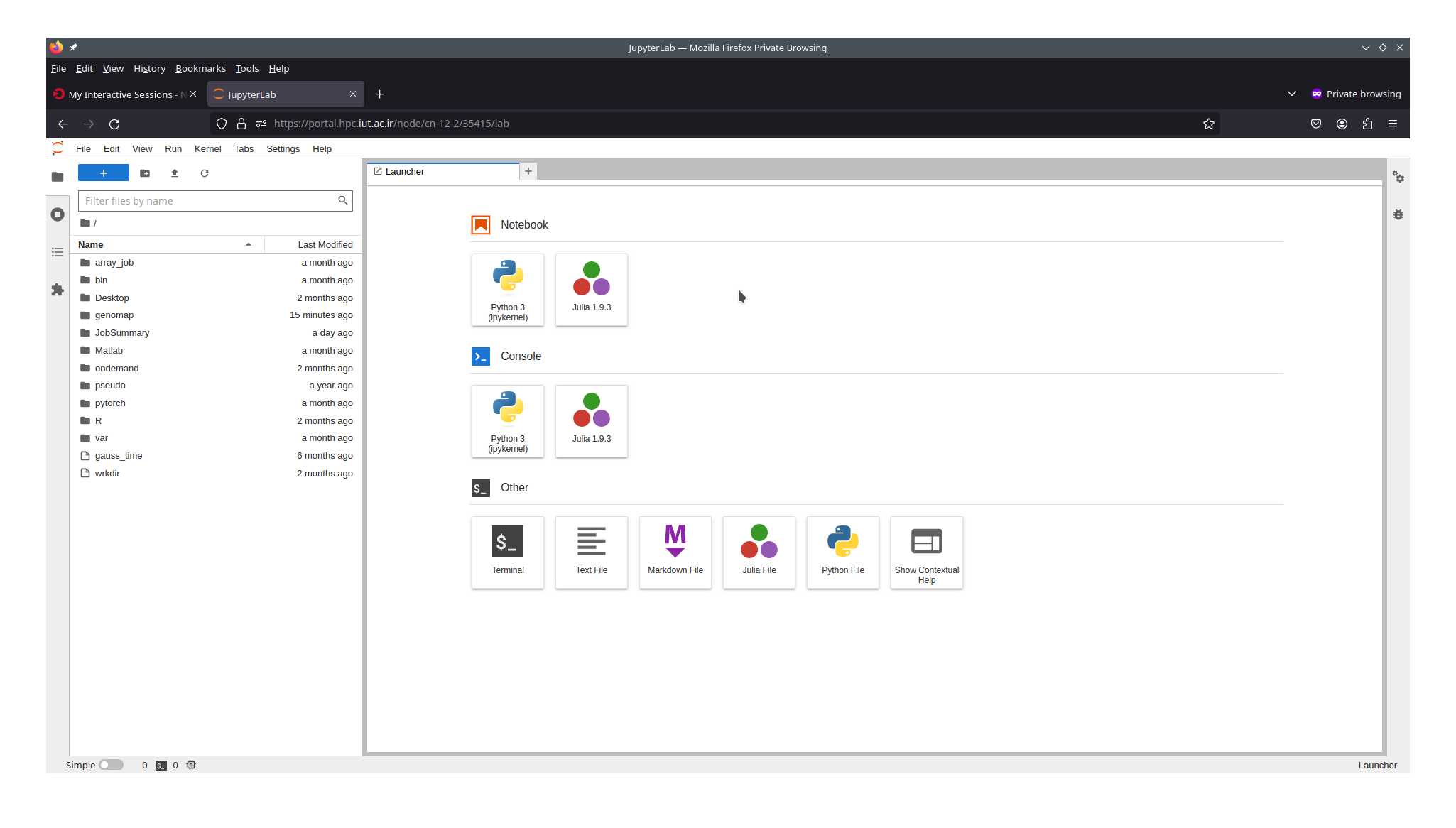The image size is (1456, 828).
Task: Open the Extension Manager puzzle icon
Action: [58, 290]
